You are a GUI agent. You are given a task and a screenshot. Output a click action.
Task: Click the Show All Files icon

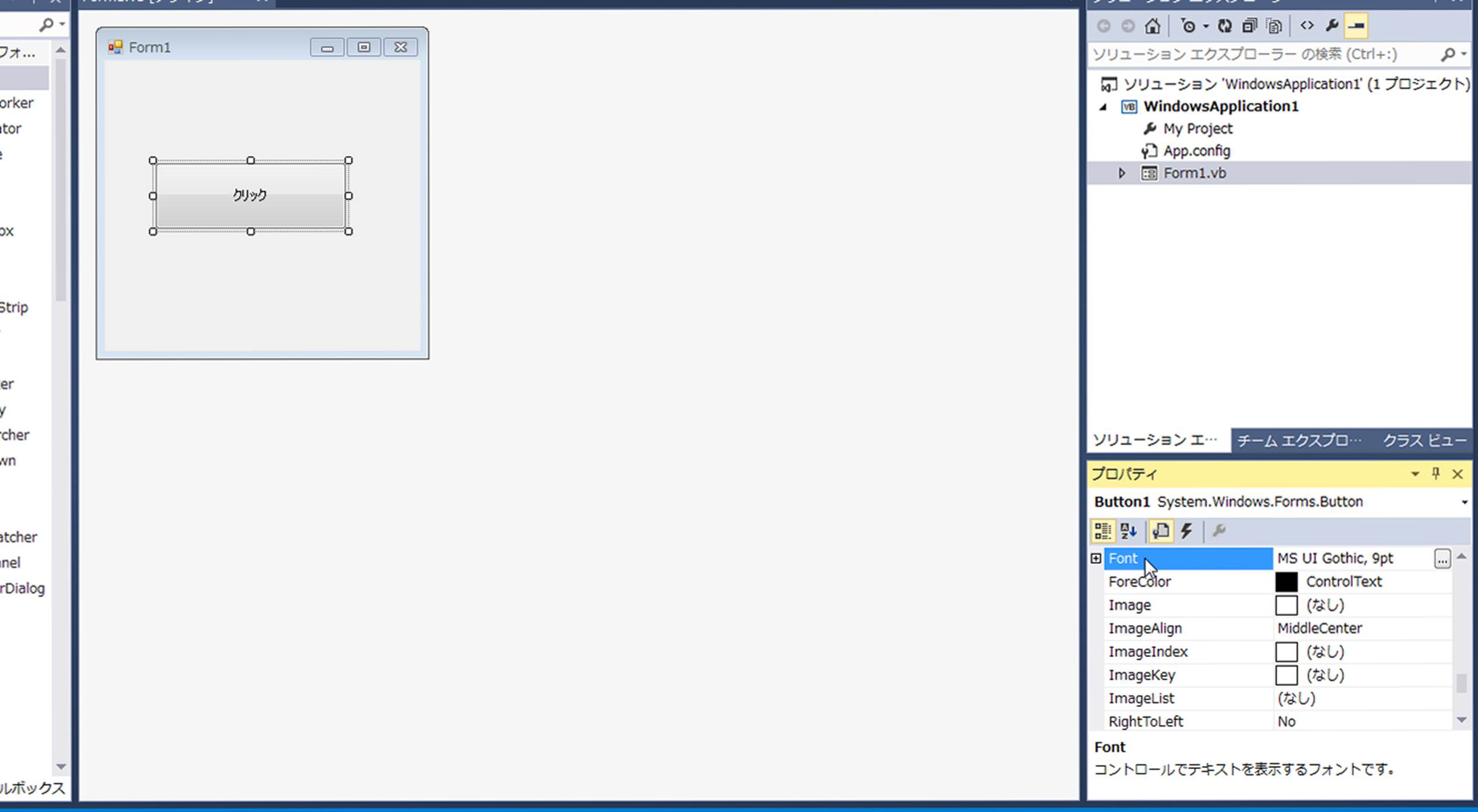point(1274,26)
